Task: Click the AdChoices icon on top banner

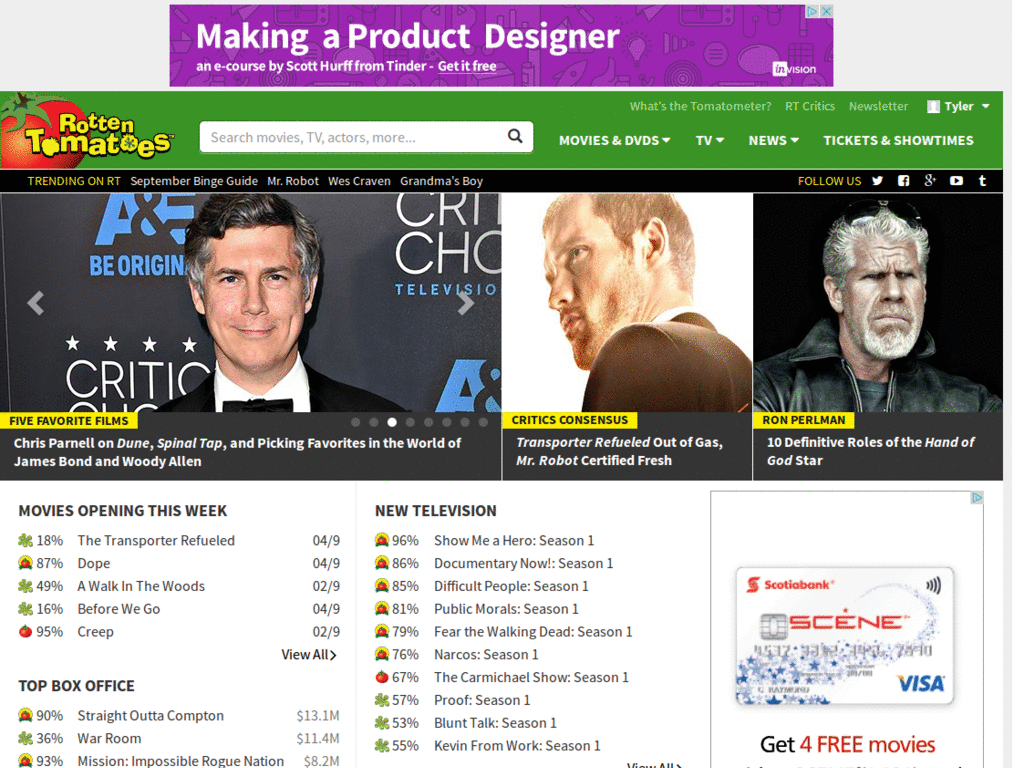Action: coord(812,11)
